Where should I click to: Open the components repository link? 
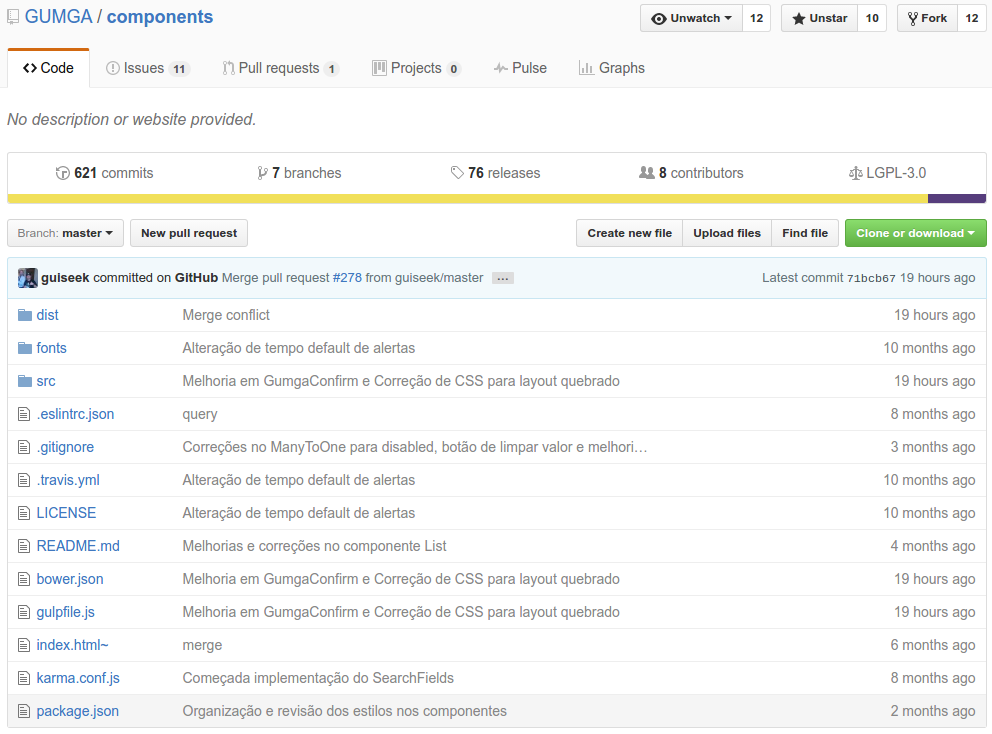[160, 16]
